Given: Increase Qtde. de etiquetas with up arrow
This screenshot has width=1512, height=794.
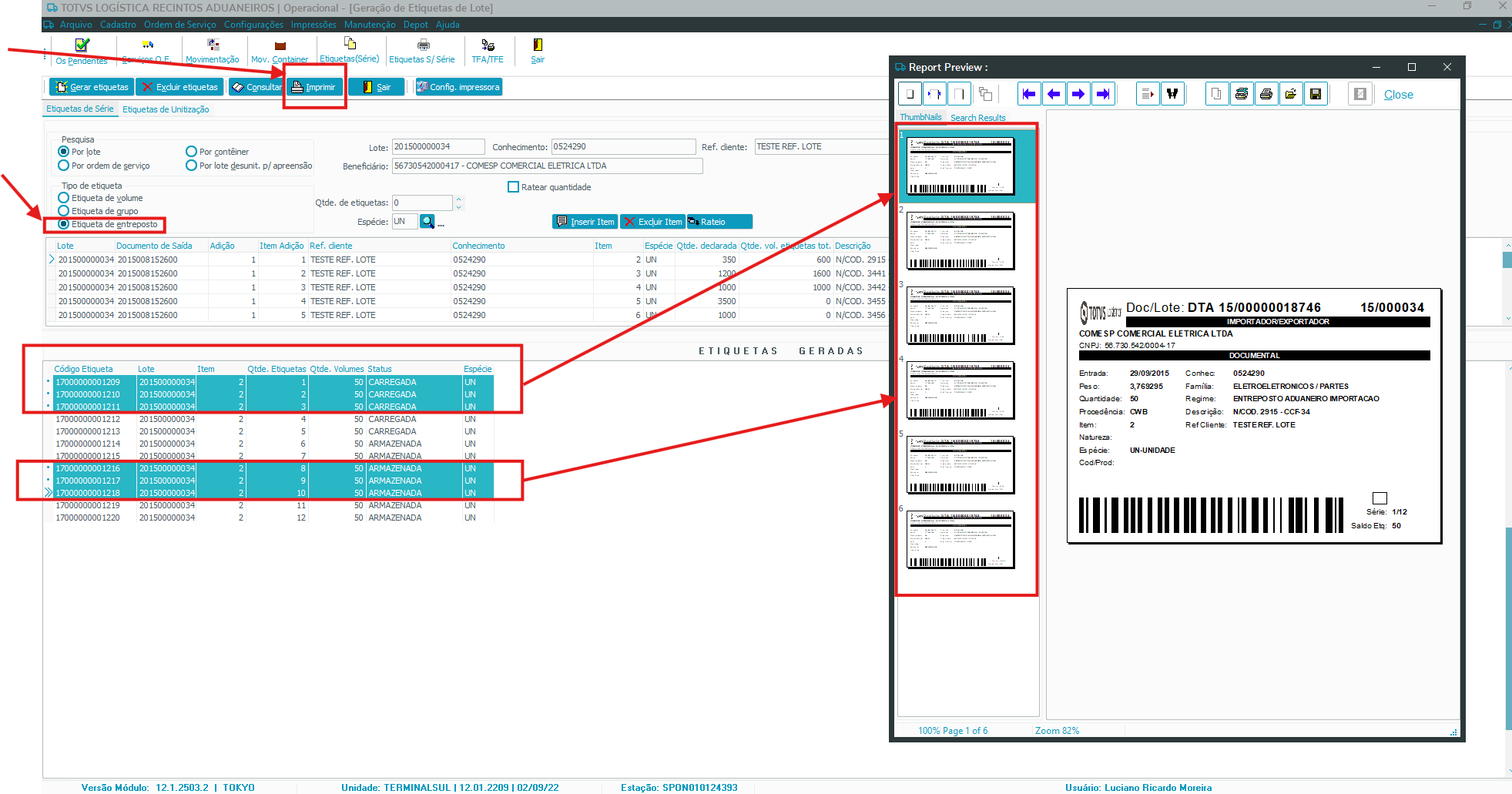Looking at the screenshot, I should tap(459, 199).
